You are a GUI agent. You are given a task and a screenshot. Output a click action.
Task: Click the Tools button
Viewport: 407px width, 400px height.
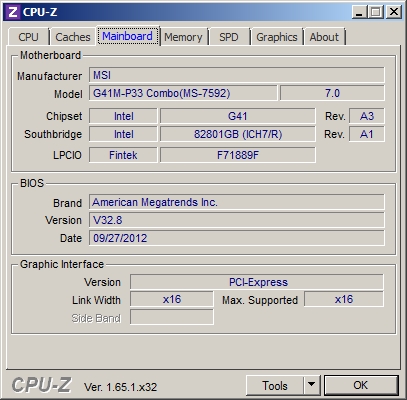275,385
